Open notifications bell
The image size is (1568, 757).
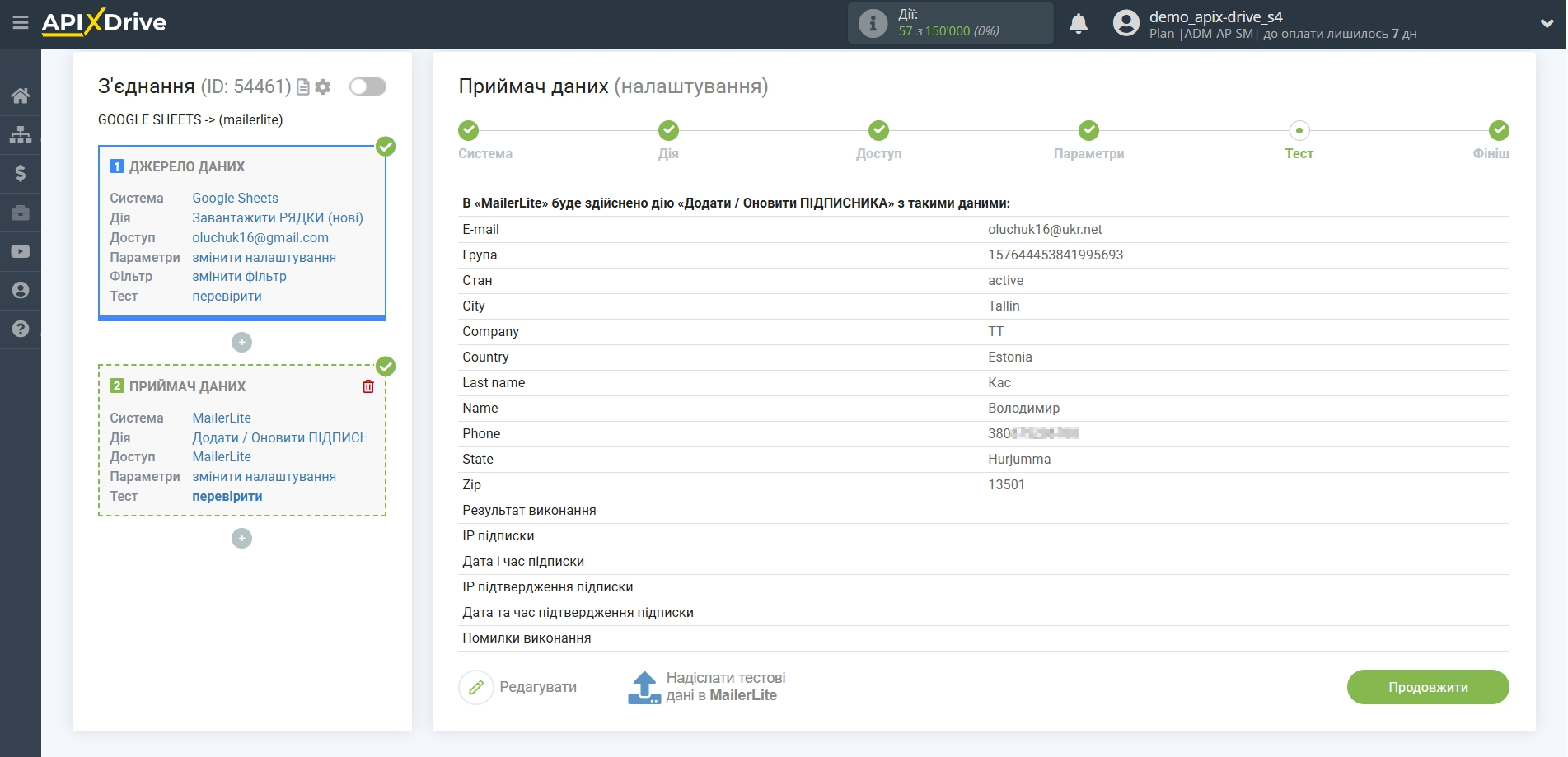tap(1079, 23)
